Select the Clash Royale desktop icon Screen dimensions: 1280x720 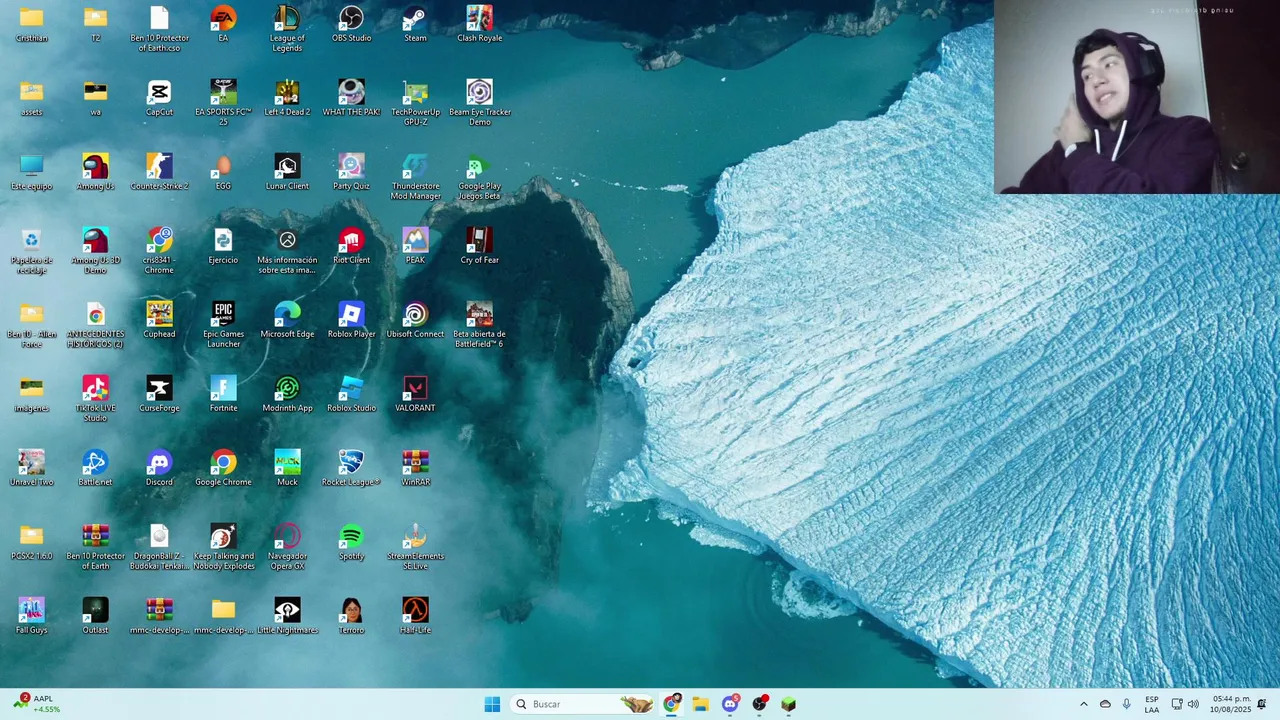(479, 24)
